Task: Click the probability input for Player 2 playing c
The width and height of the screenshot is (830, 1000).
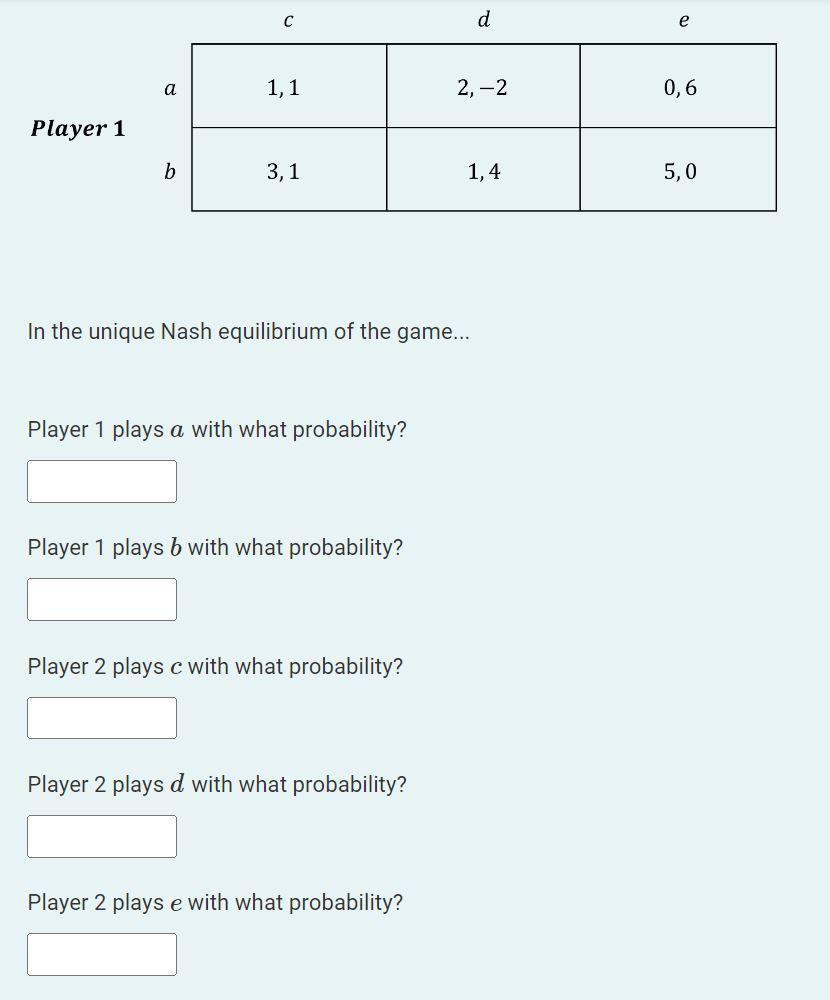Action: [x=101, y=717]
